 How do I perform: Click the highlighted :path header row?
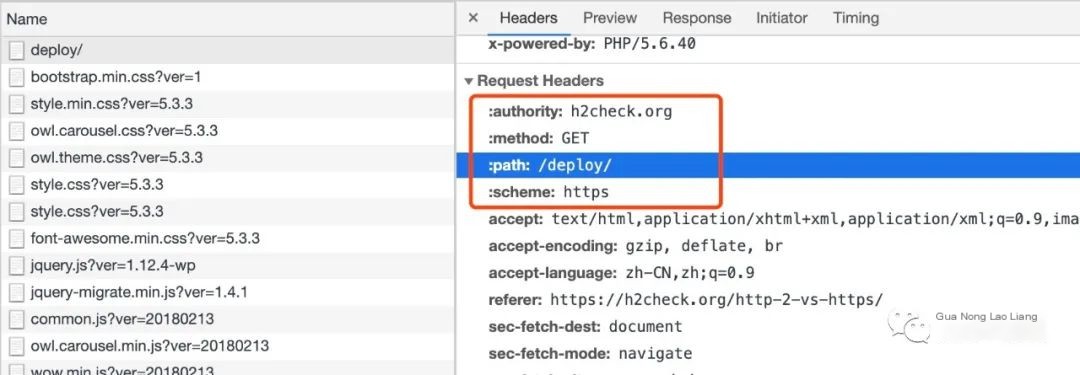coord(768,165)
